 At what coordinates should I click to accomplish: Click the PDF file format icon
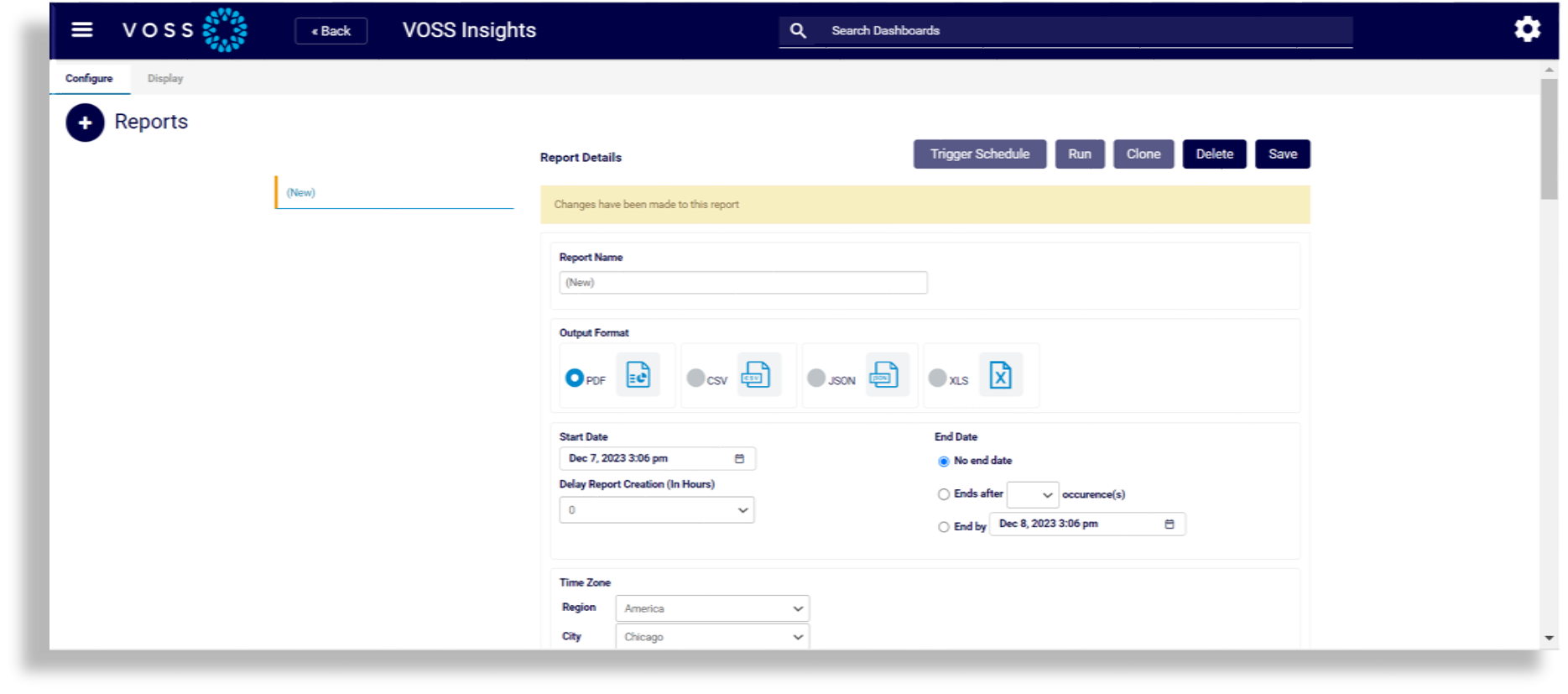click(x=638, y=374)
